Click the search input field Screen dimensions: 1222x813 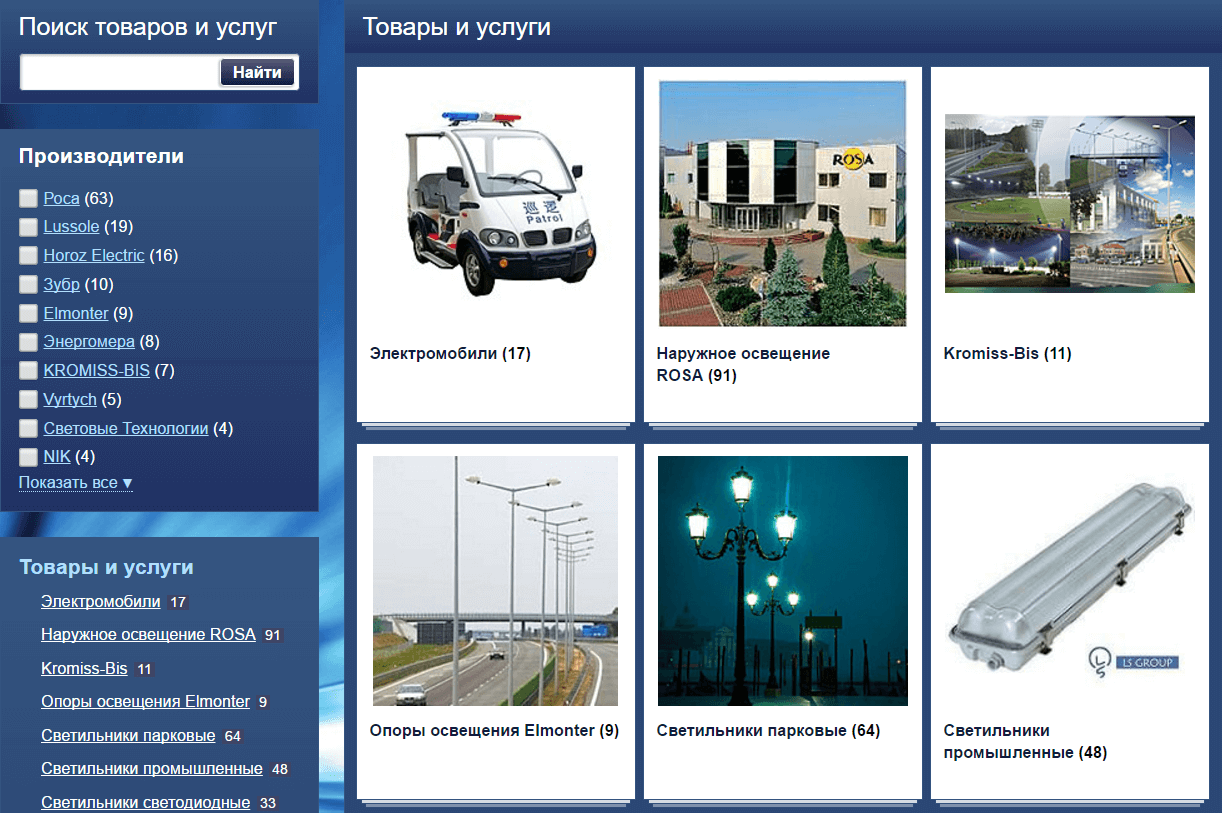pyautogui.click(x=119, y=72)
